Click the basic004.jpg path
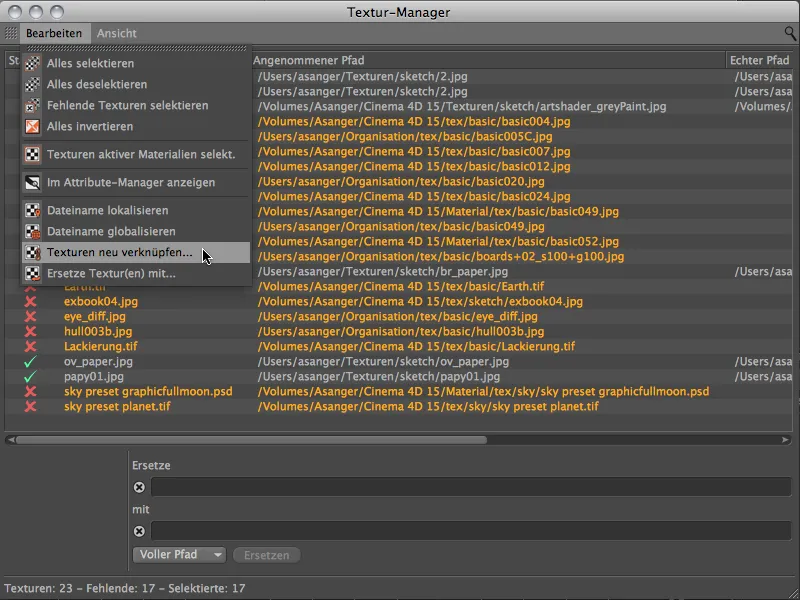Screen dimensions: 800x600 (414, 121)
